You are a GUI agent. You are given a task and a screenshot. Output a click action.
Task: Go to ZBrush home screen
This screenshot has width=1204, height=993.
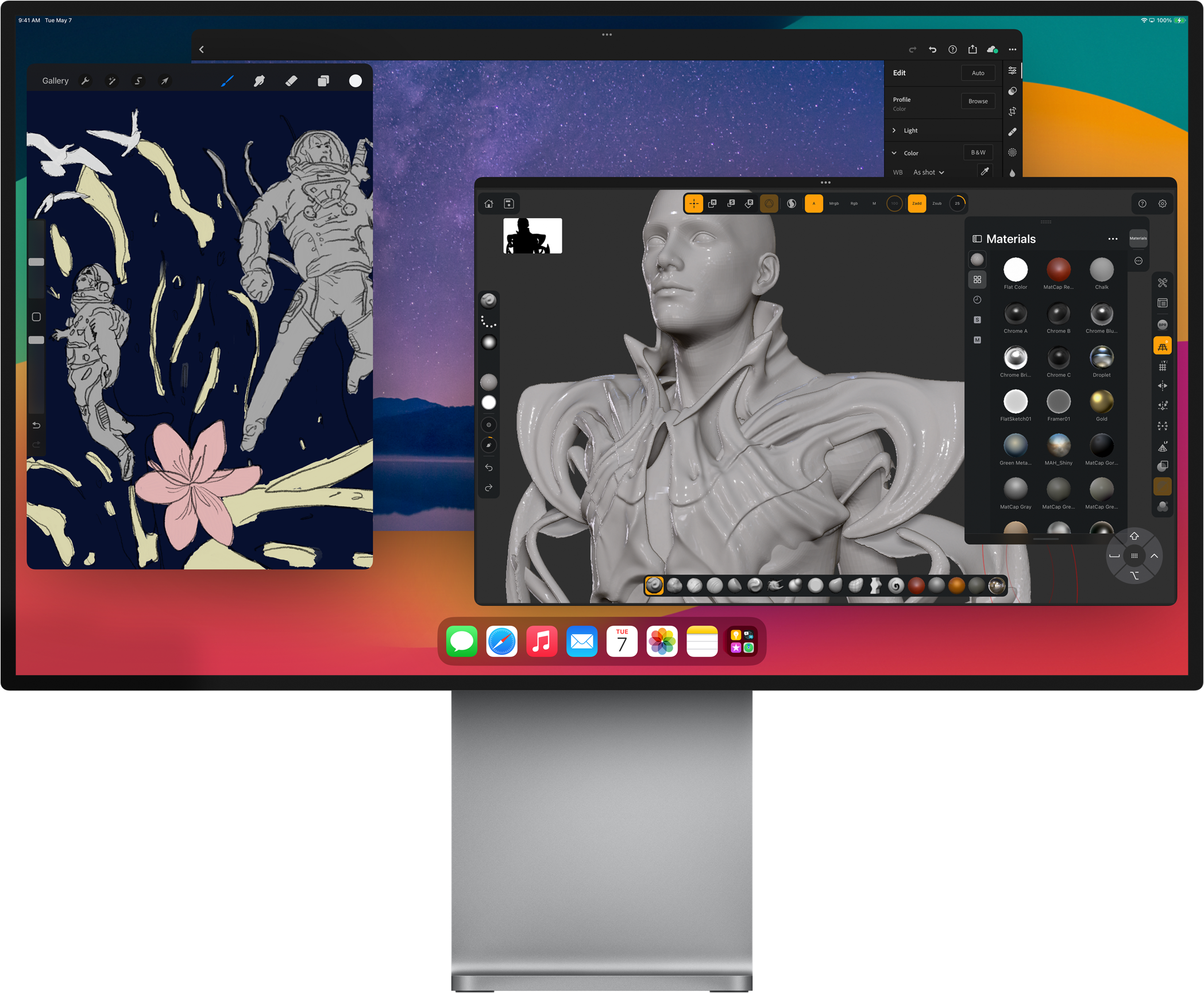click(489, 204)
